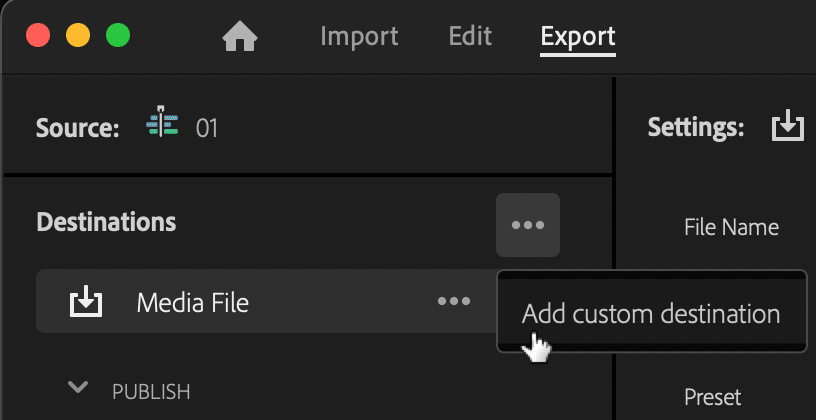
Task: Click the PUBLISH section header label
Action: pyautogui.click(x=151, y=392)
